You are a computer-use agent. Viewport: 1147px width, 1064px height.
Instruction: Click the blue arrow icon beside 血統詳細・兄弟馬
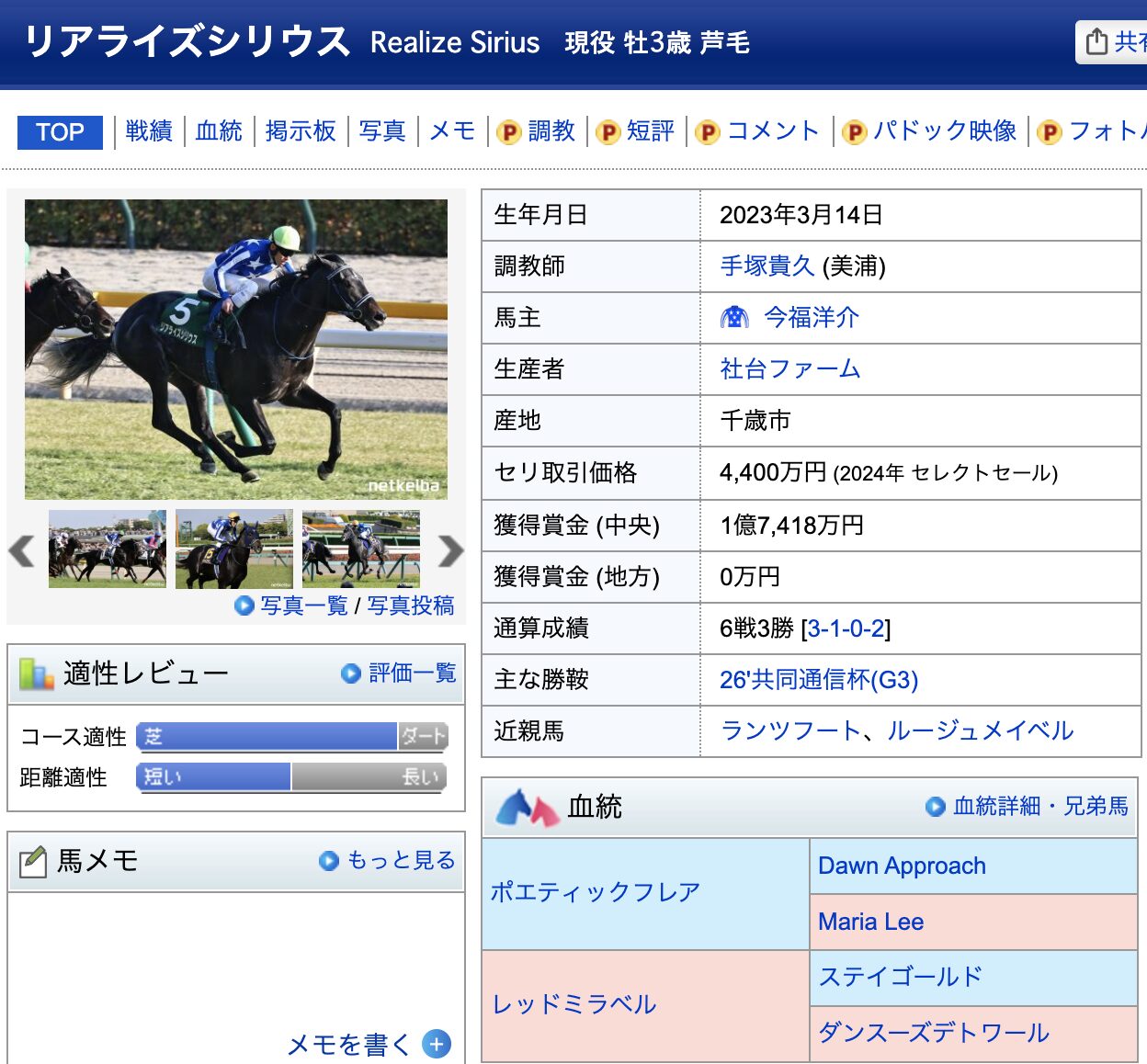point(936,807)
